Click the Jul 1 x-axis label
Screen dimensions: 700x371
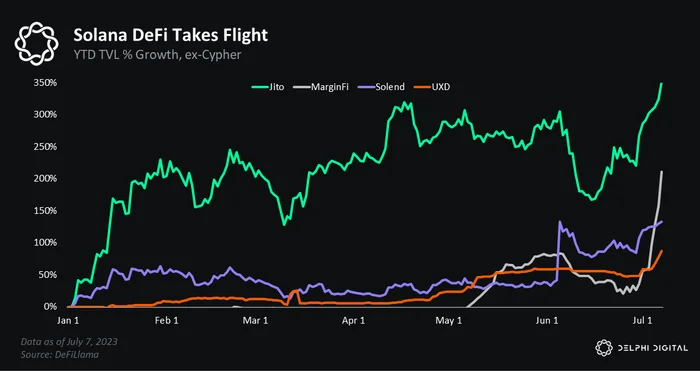pos(642,321)
